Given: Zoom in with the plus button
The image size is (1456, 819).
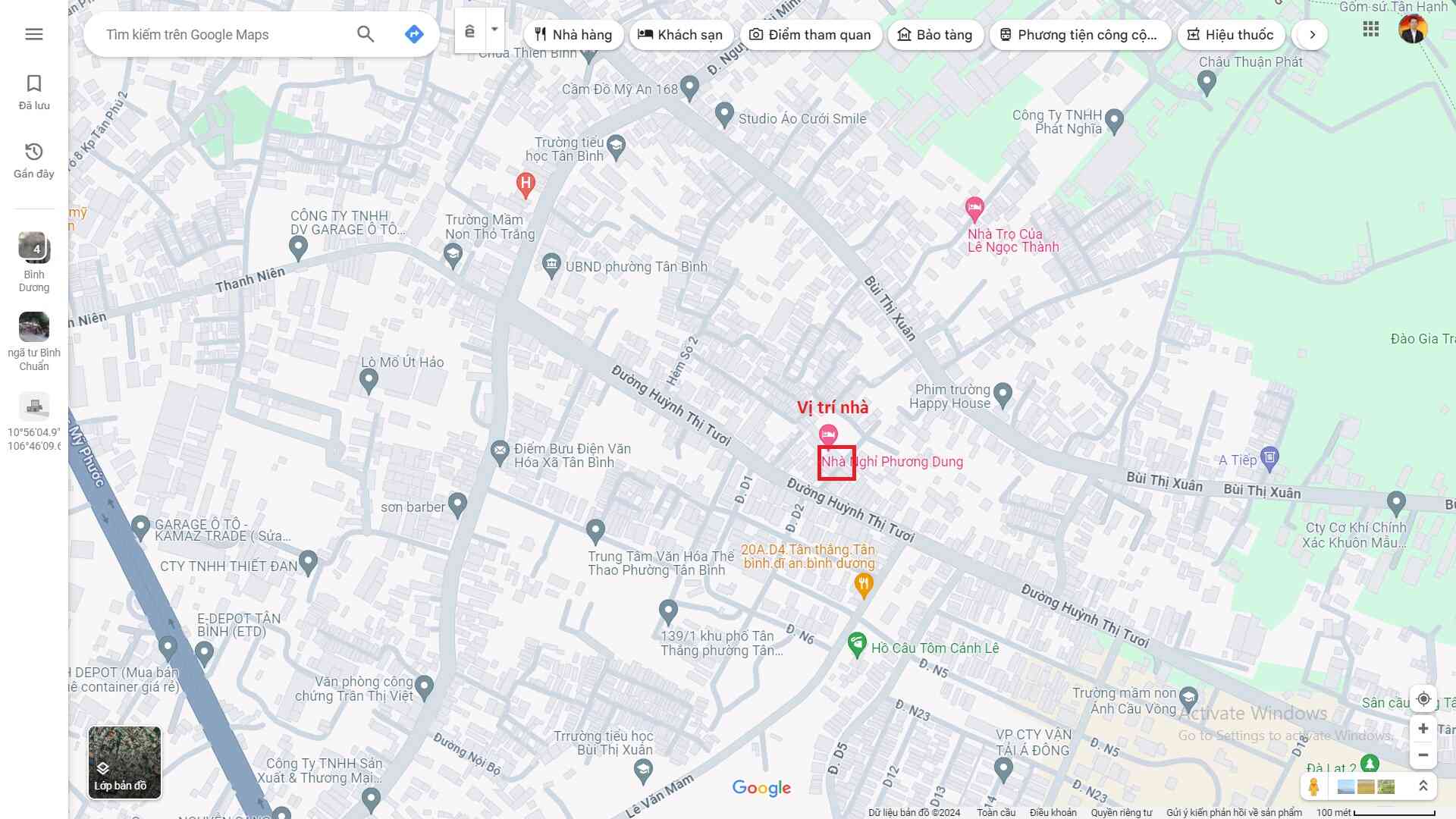Looking at the screenshot, I should pos(1423,729).
